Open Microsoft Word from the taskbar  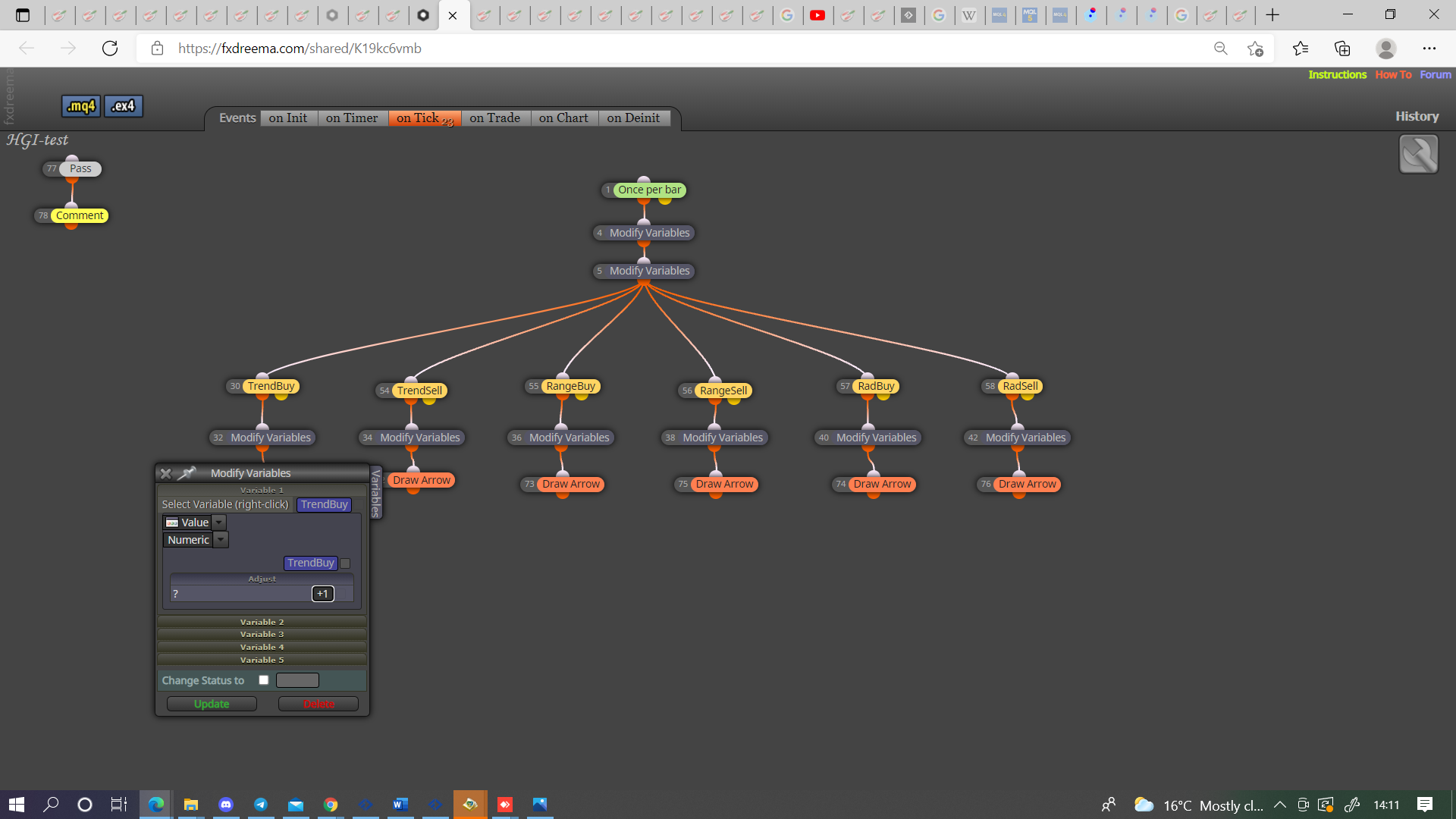[x=400, y=805]
